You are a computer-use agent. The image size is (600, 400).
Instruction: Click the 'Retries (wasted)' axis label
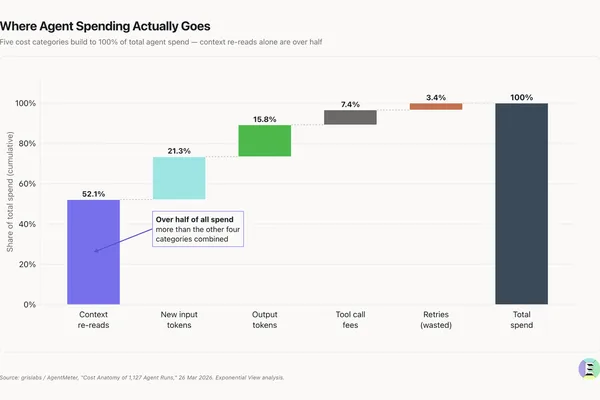tap(436, 320)
